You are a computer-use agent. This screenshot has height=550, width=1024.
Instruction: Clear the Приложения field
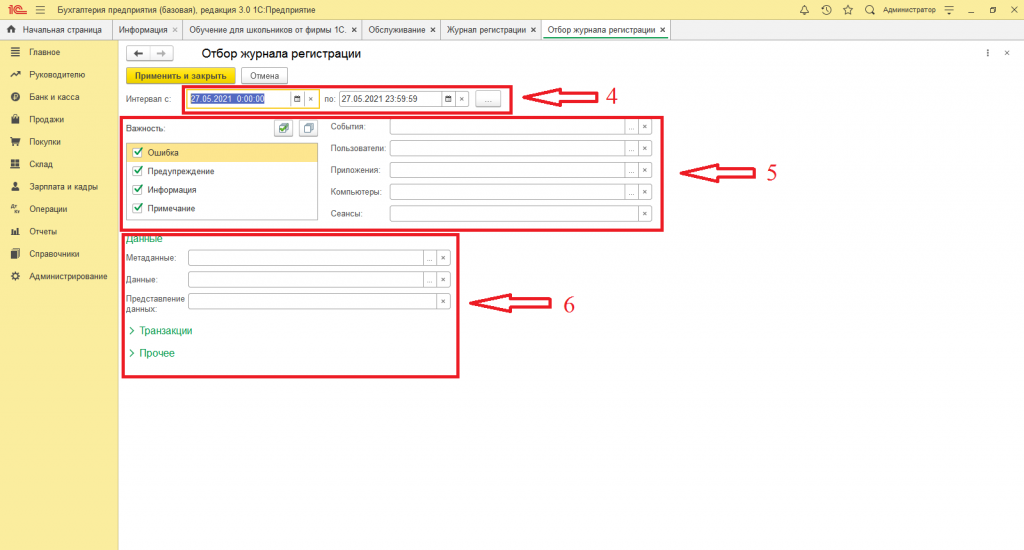coord(645,170)
